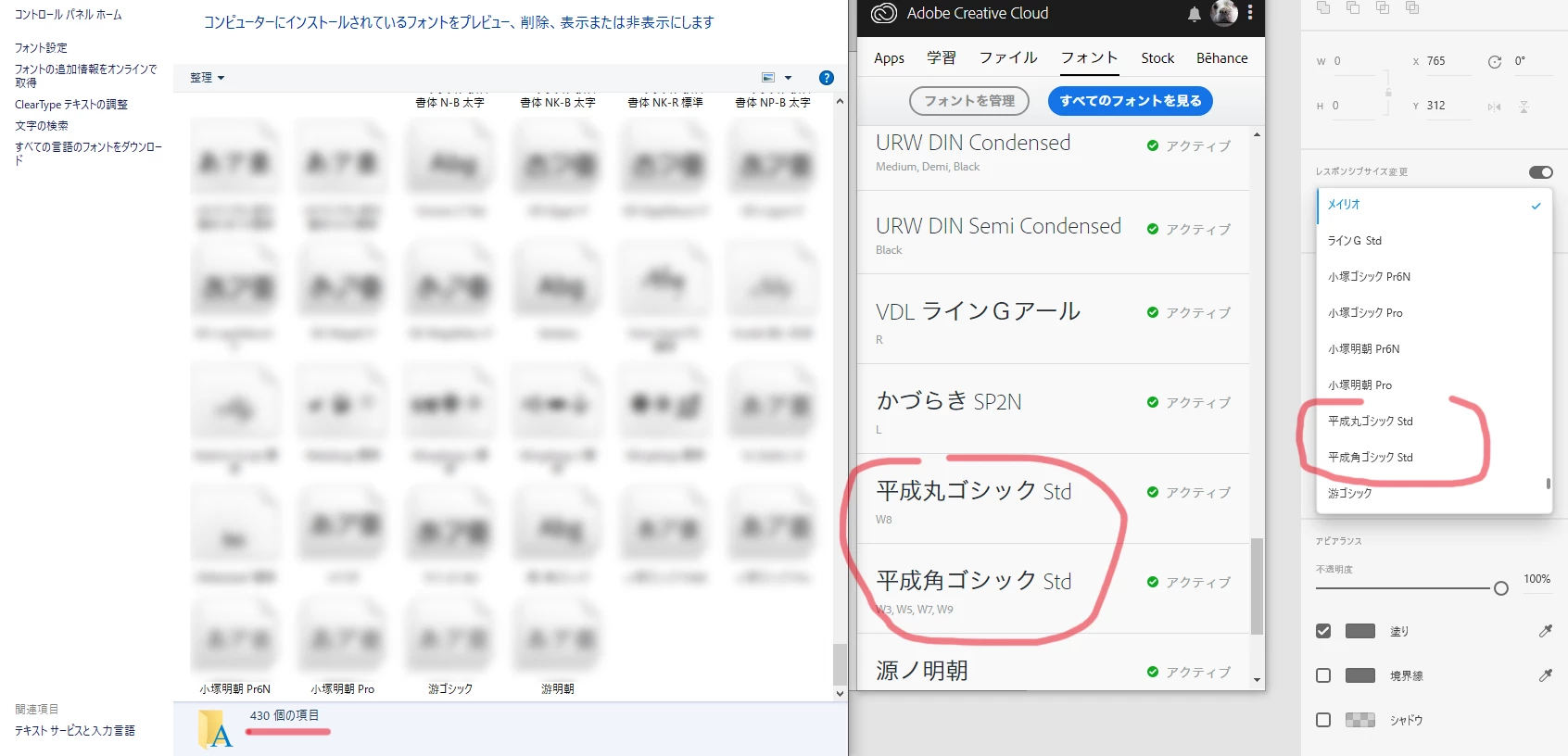This screenshot has height=756, width=1568.
Task: Toggle レスポンシブサイズ変更 switch off
Action: click(x=1540, y=172)
